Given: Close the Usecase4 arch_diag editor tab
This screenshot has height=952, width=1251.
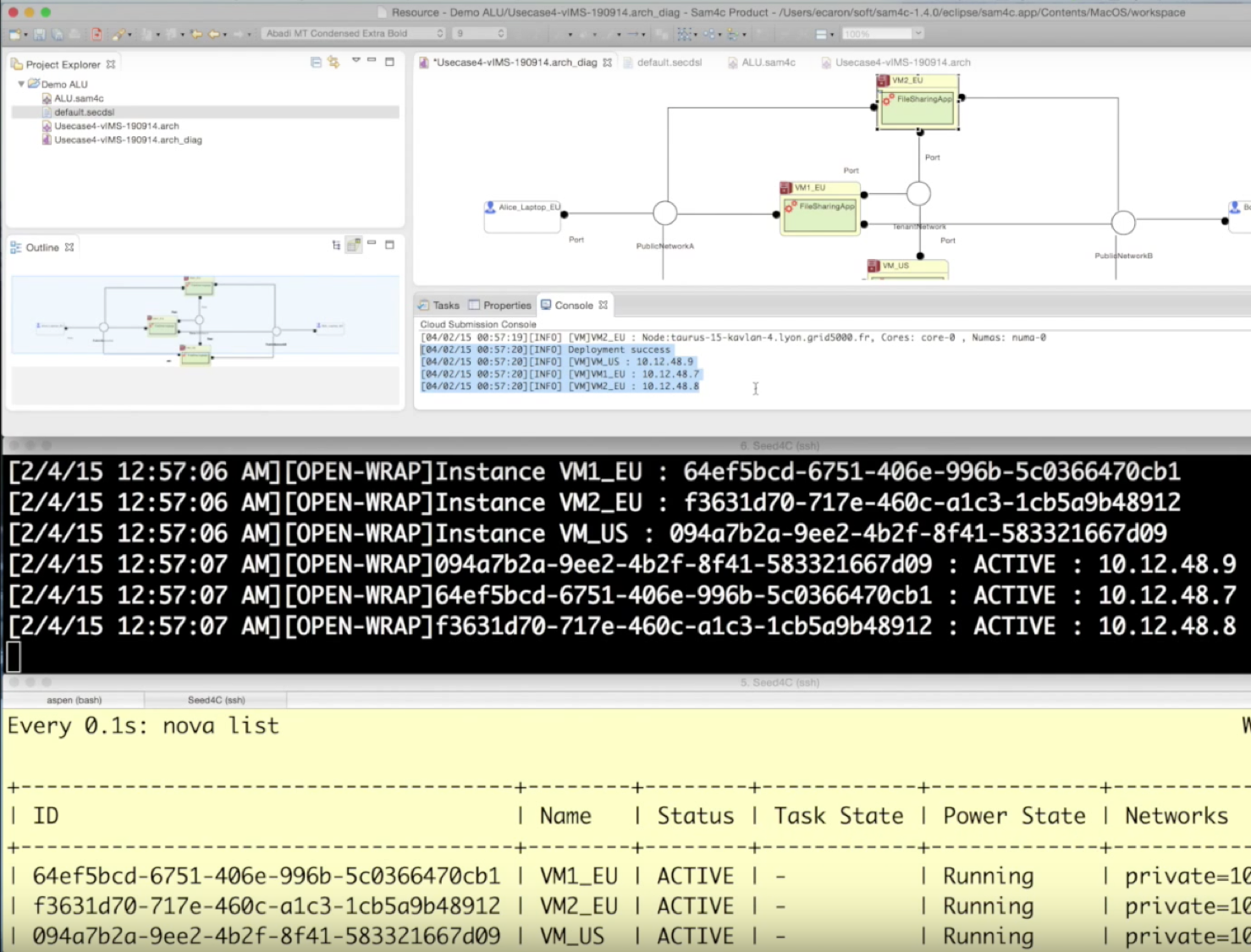Looking at the screenshot, I should tap(607, 63).
